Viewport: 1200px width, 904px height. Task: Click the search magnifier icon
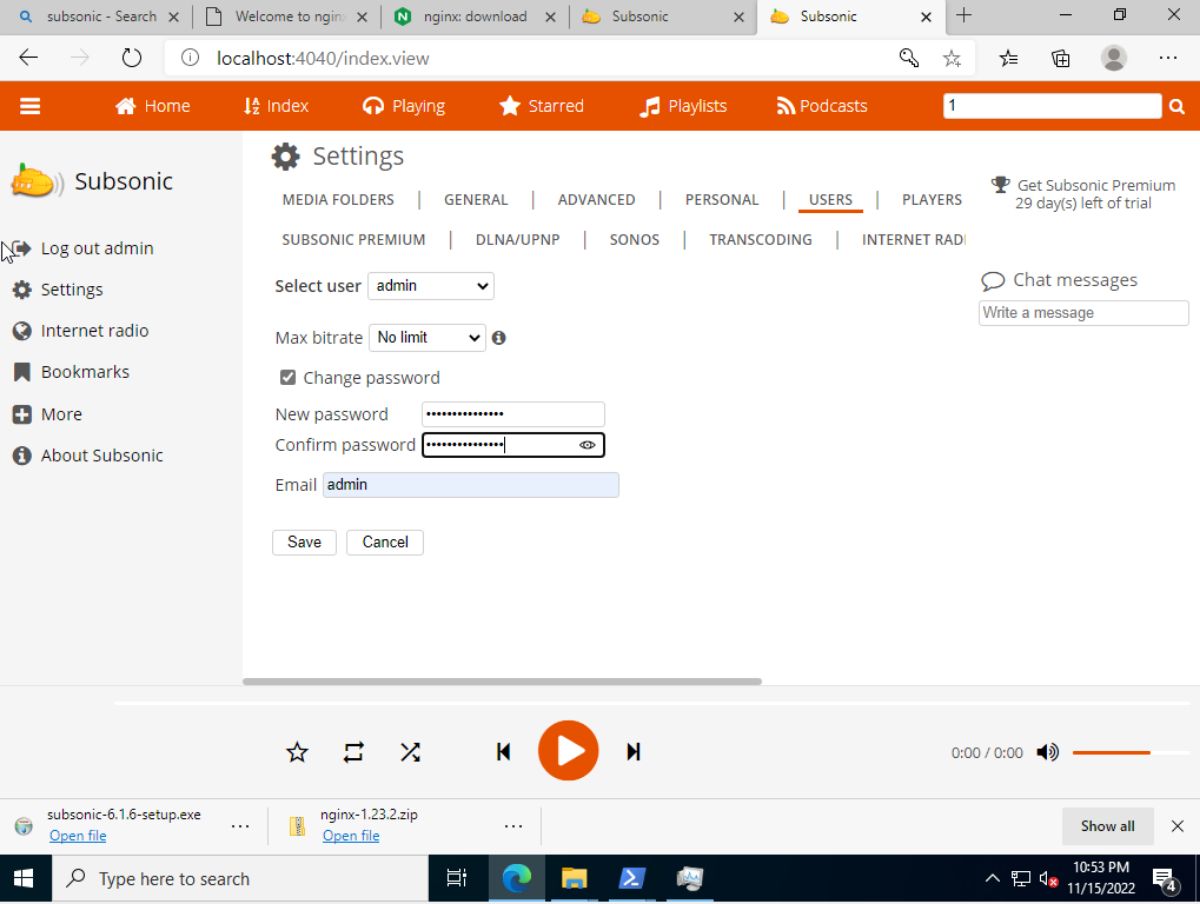[x=1177, y=105]
